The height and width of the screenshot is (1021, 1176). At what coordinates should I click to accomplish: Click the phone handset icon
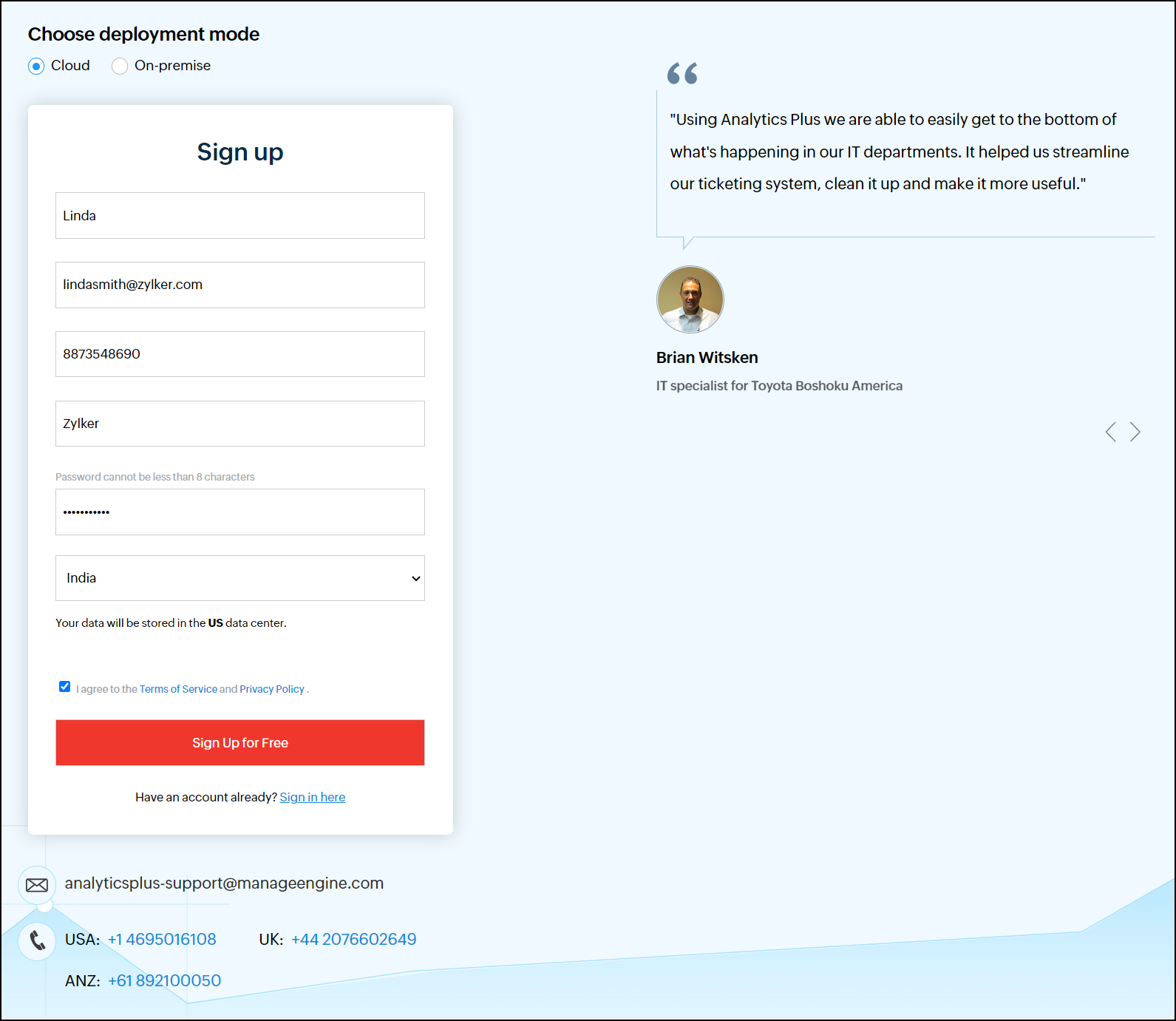pos(37,940)
